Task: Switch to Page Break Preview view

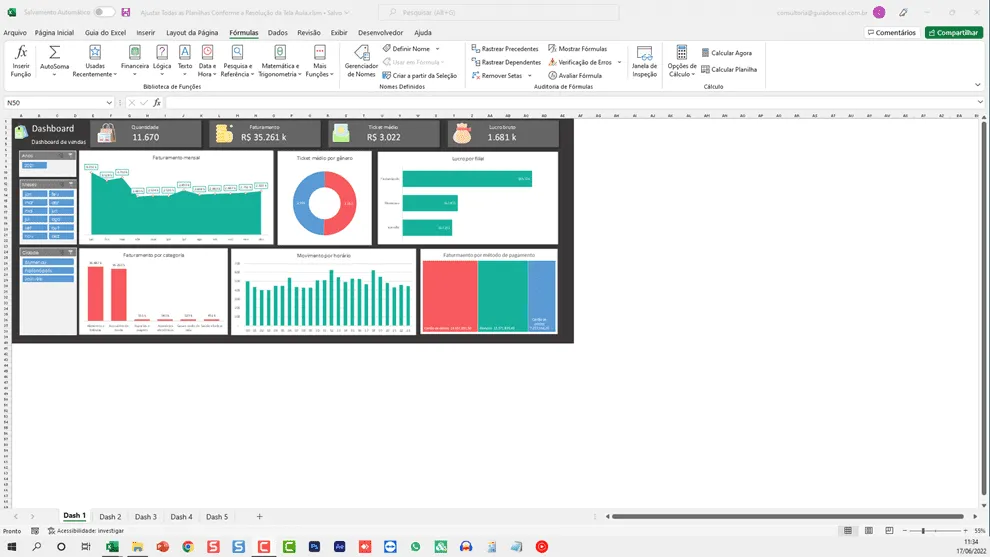Action: [x=889, y=530]
